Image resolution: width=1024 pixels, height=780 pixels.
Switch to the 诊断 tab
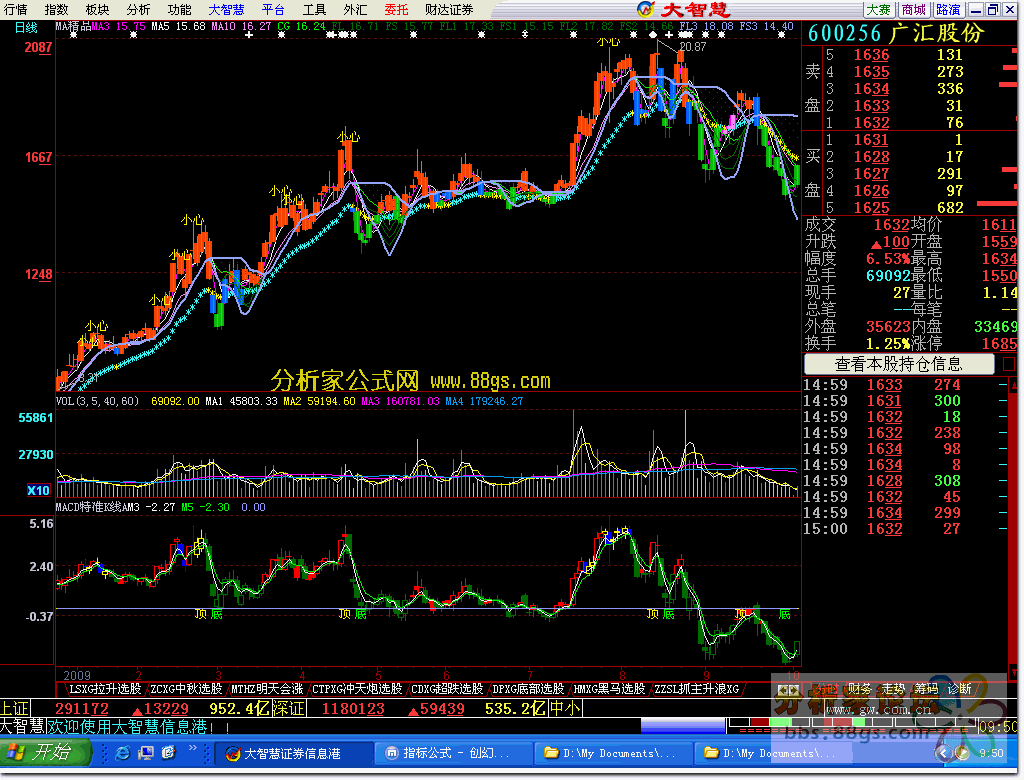pyautogui.click(x=959, y=689)
